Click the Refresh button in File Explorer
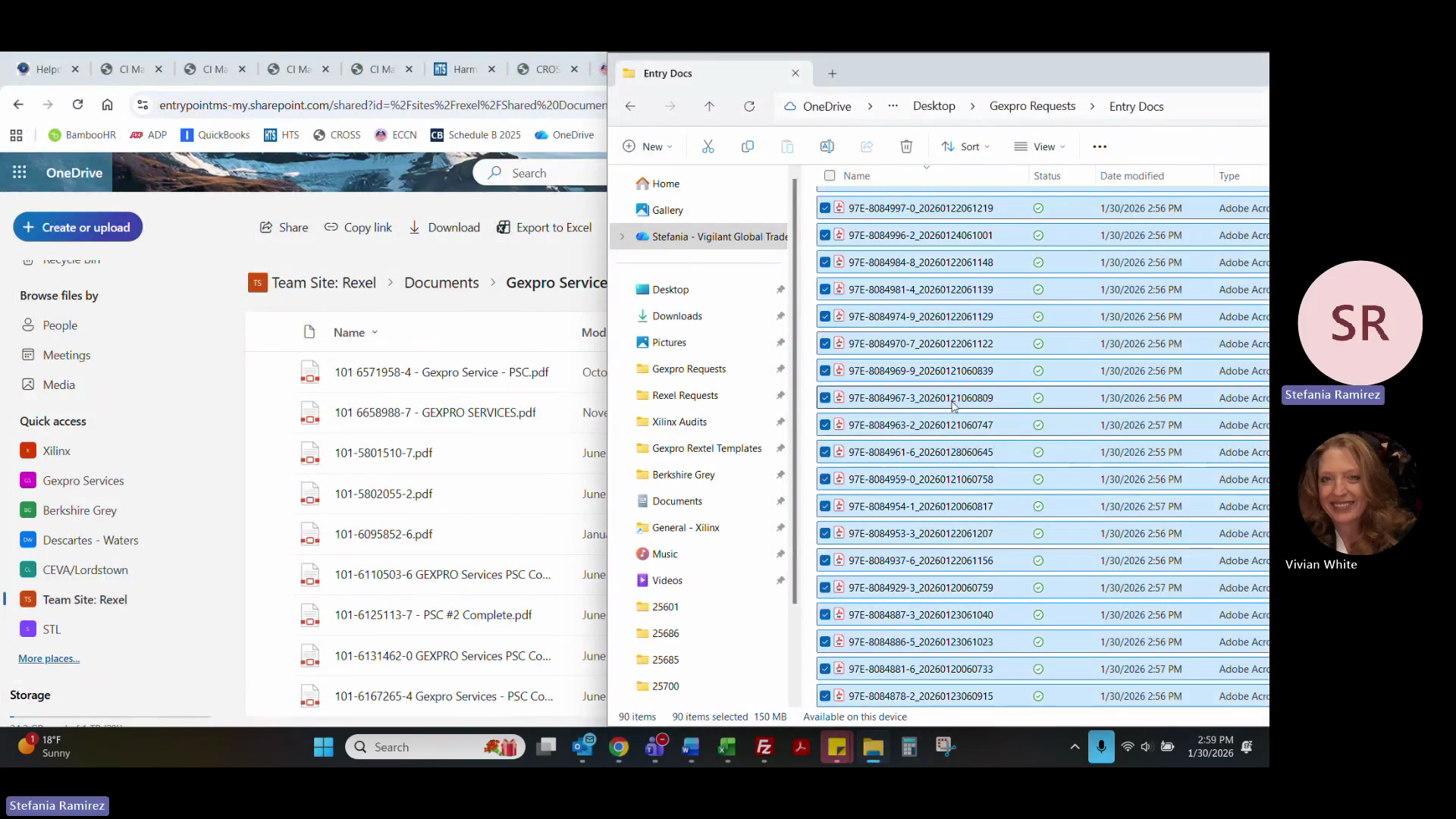This screenshot has width=1456, height=819. (749, 106)
